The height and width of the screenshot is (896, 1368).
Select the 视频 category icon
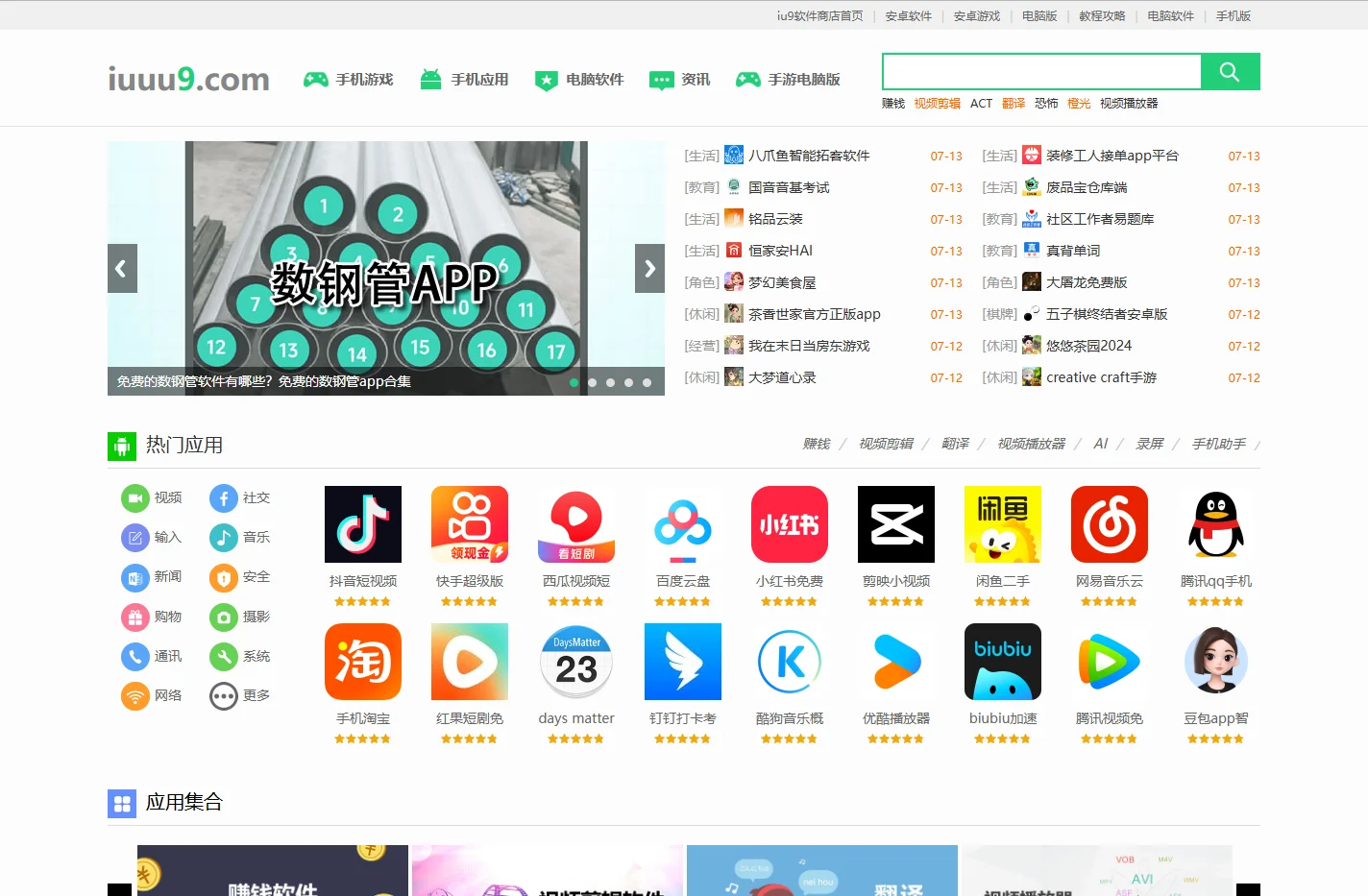click(135, 498)
